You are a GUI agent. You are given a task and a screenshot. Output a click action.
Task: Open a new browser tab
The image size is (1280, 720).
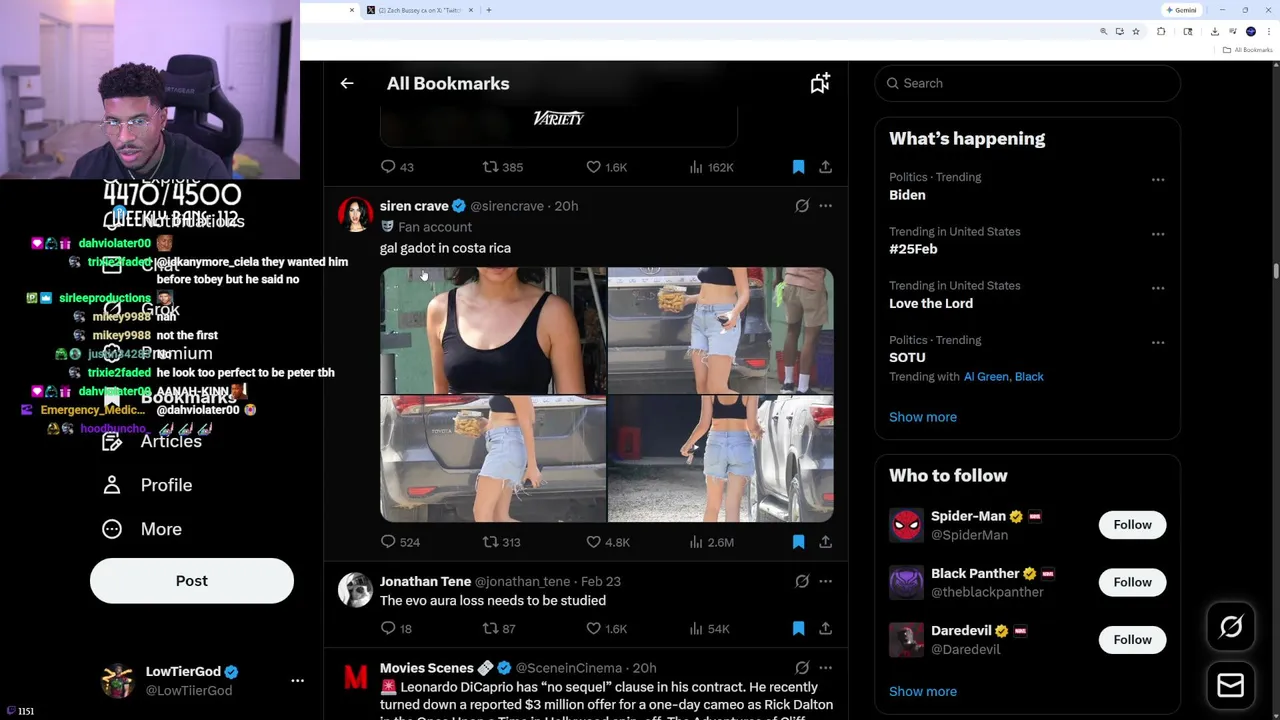tap(488, 10)
